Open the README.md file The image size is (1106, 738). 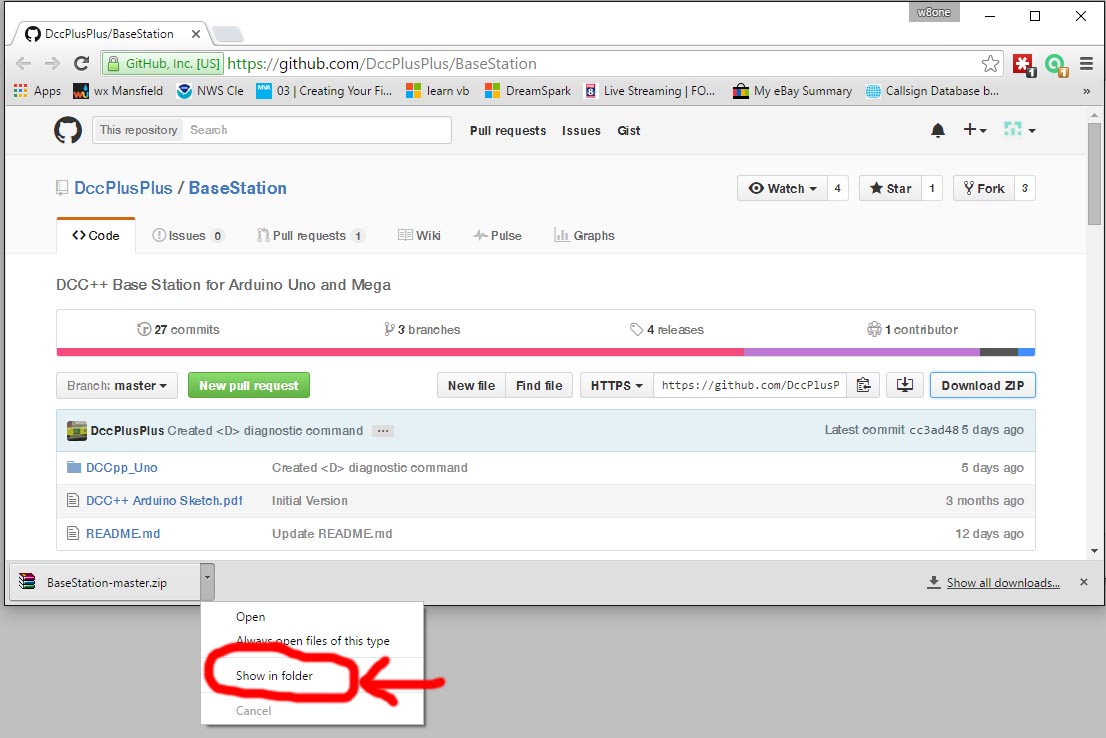pos(123,534)
